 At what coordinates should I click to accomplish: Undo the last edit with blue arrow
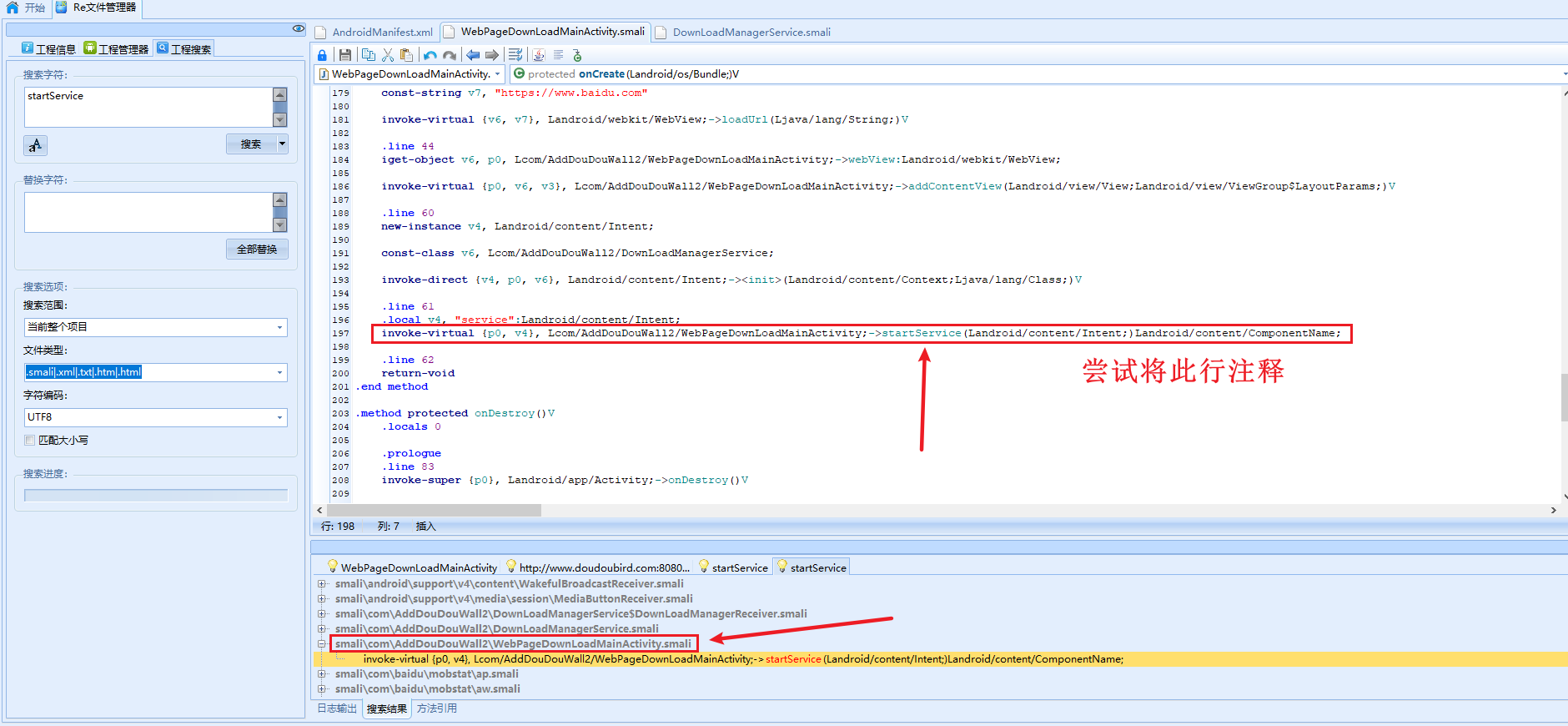tap(430, 55)
